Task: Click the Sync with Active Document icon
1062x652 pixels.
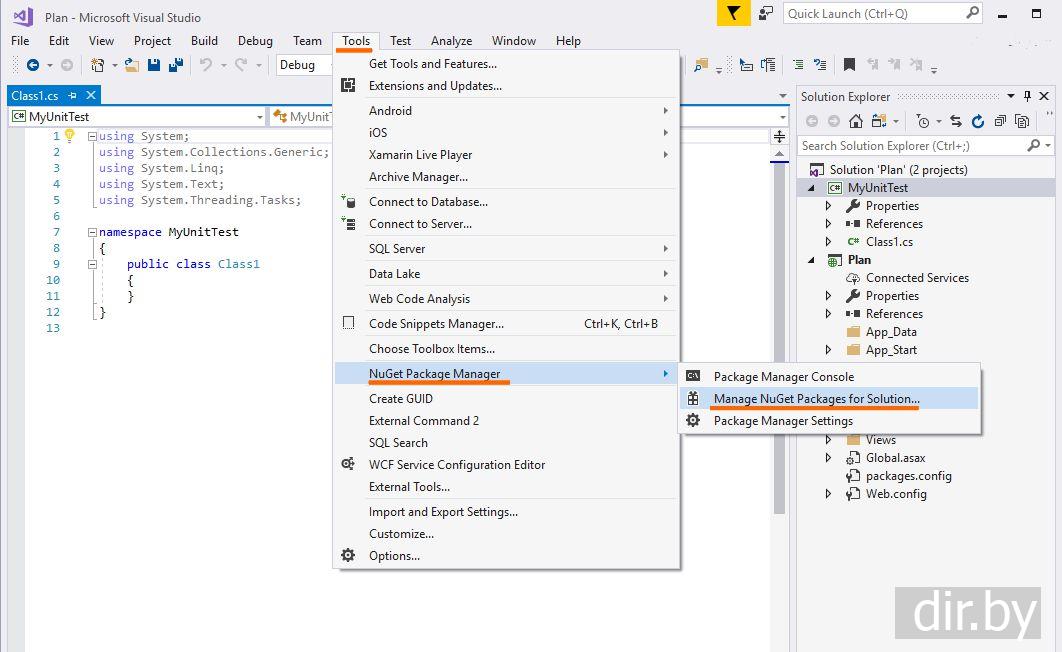Action: [956, 121]
